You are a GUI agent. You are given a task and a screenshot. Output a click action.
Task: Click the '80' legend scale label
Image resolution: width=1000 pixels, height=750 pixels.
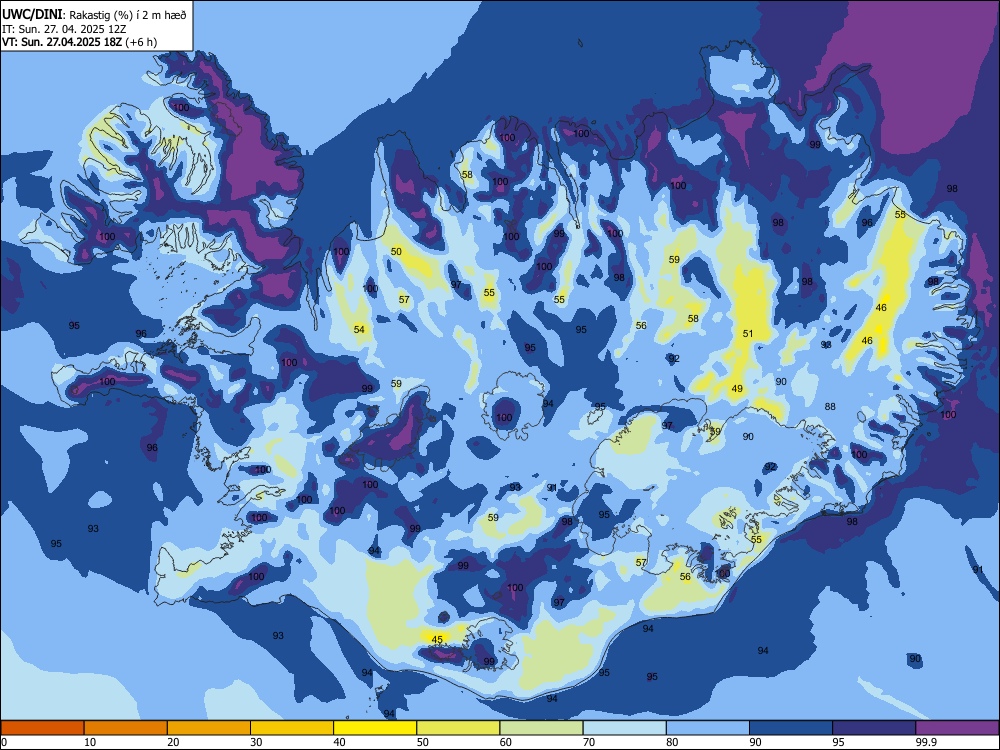[x=672, y=742]
